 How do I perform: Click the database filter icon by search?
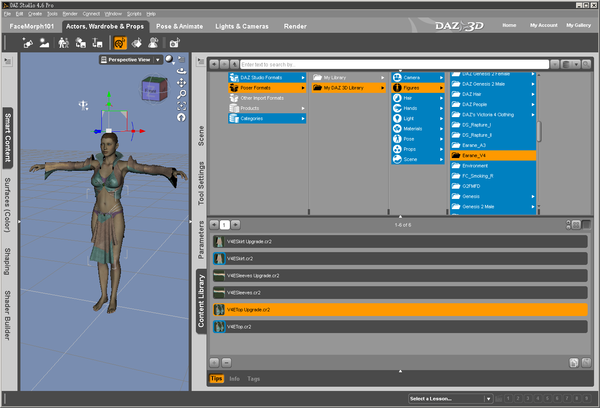pyautogui.click(x=566, y=64)
